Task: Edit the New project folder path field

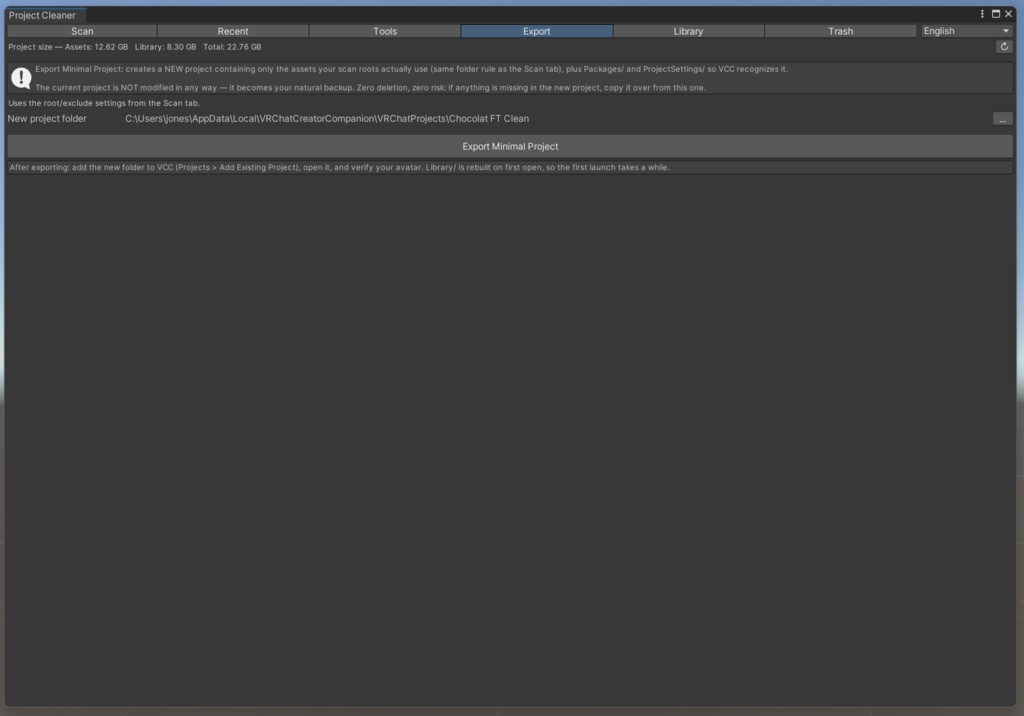Action: (x=557, y=119)
